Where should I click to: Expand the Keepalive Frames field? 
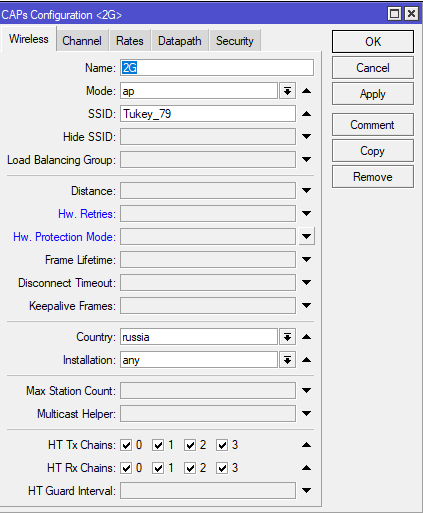(x=306, y=305)
